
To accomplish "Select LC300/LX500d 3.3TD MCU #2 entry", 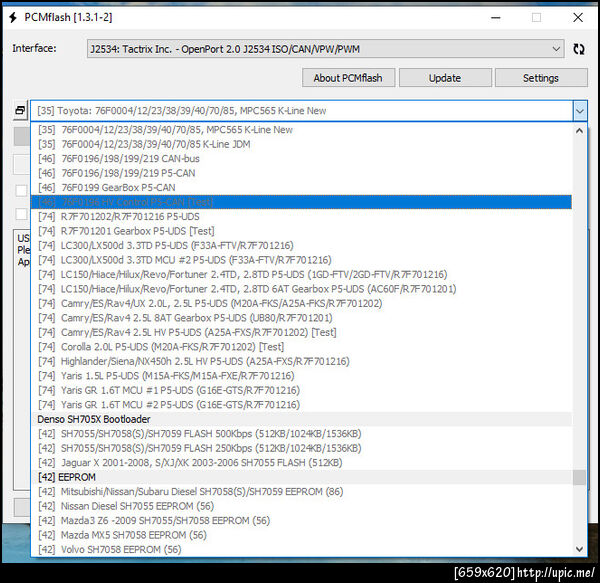I will pyautogui.click(x=301, y=260).
